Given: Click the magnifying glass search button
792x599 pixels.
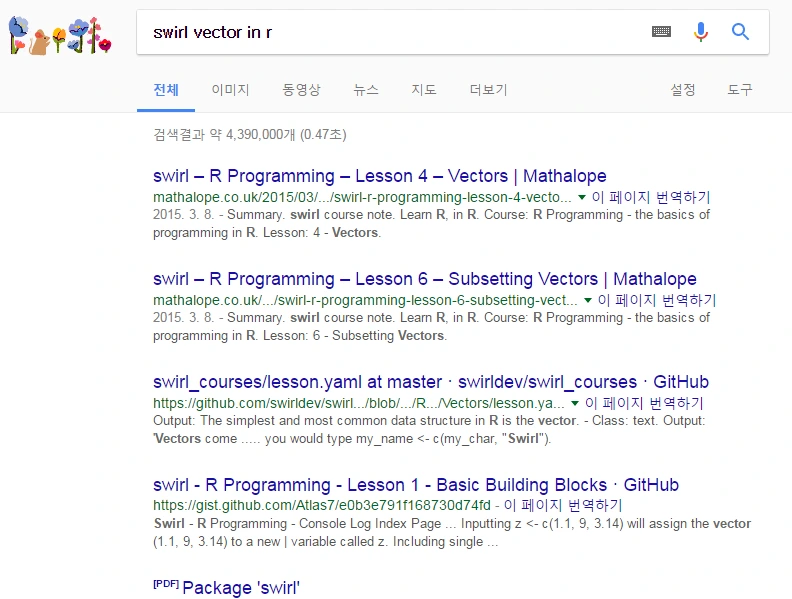Looking at the screenshot, I should pyautogui.click(x=740, y=32).
